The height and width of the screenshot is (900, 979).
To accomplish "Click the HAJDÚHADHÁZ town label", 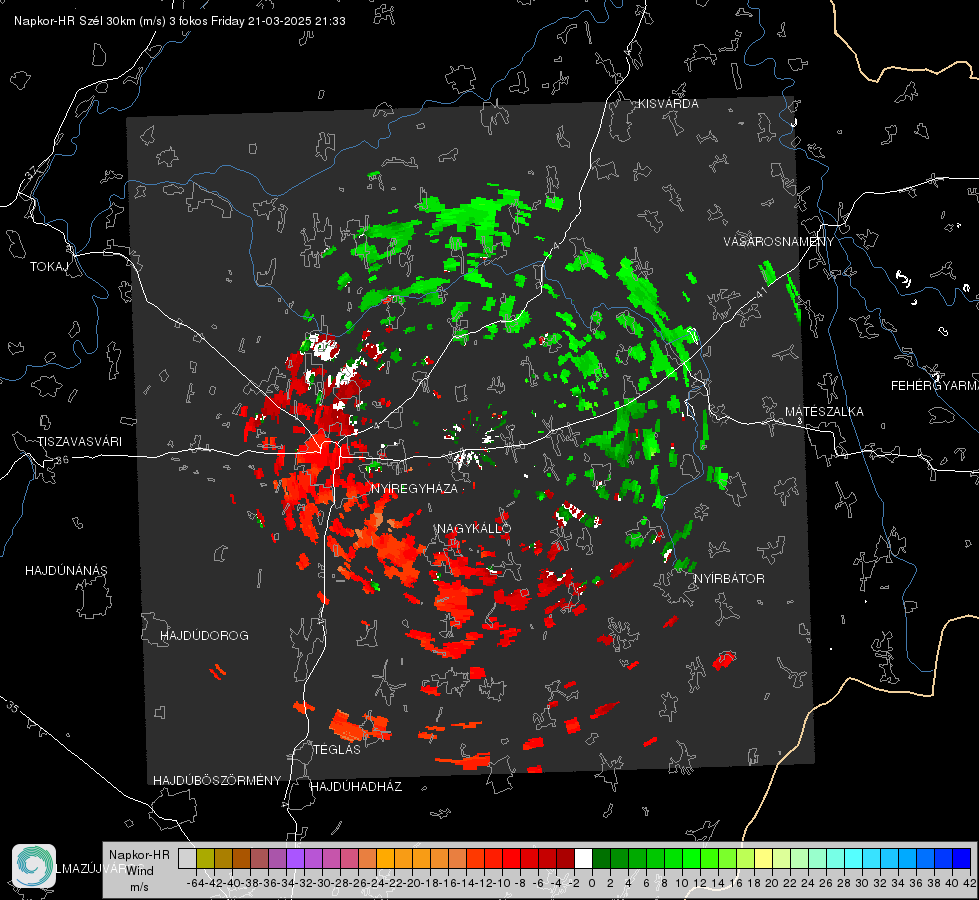I will pos(356,787).
